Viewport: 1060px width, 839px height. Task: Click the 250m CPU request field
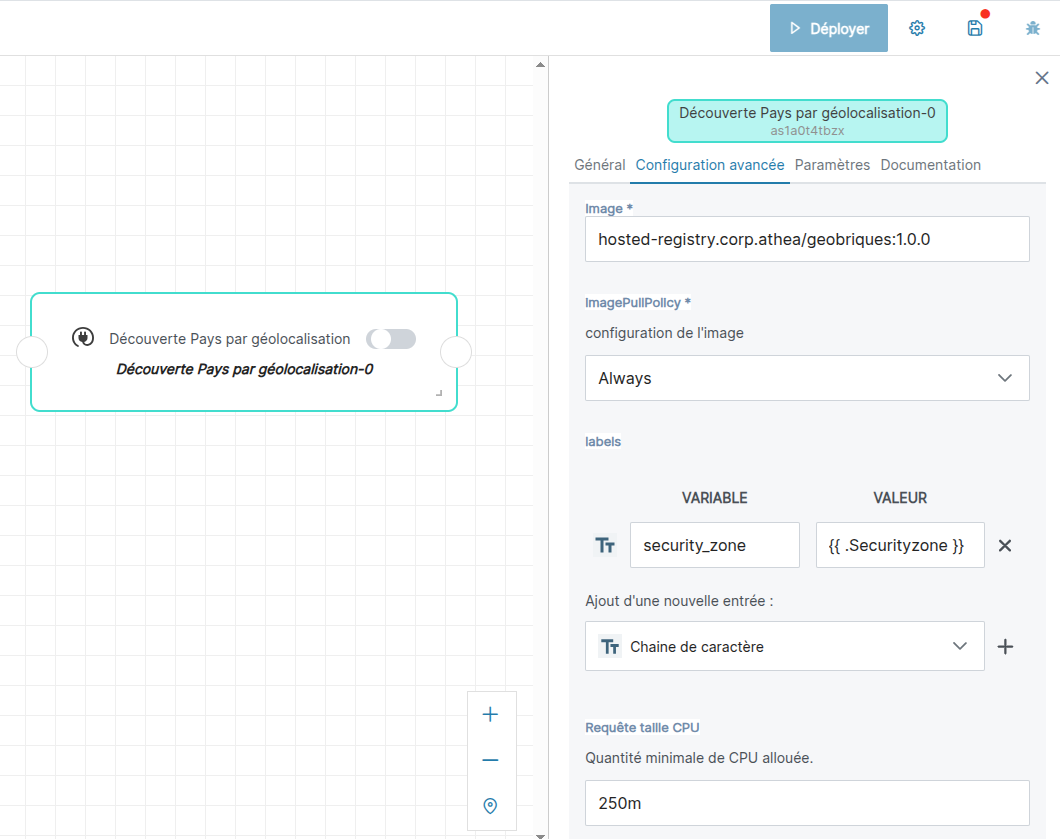tap(806, 803)
